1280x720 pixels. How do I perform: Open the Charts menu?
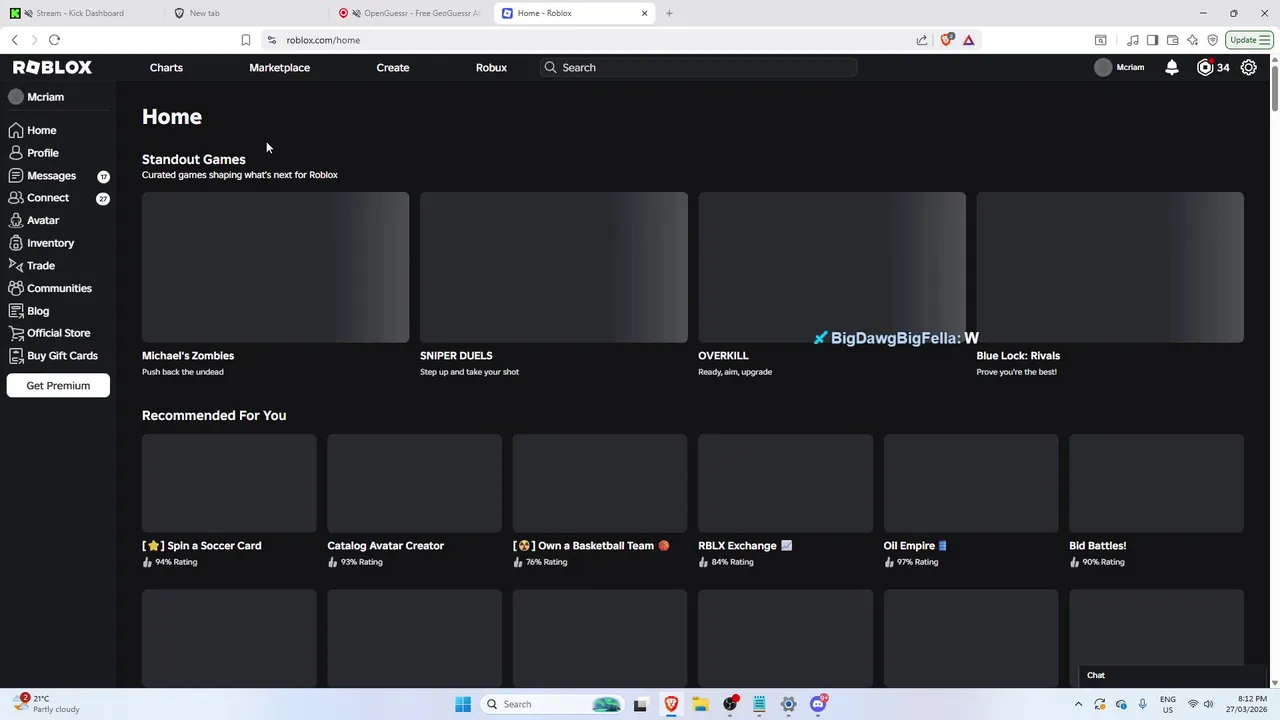166,67
